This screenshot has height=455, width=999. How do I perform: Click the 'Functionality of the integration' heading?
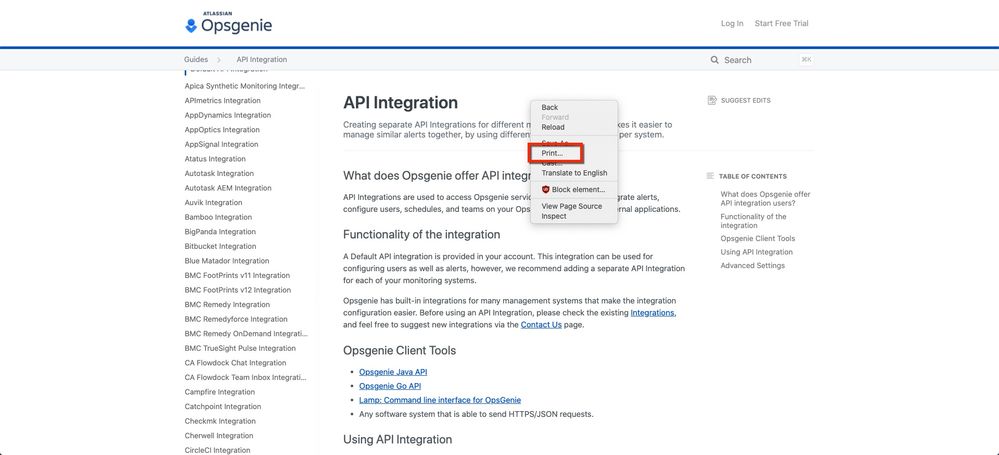[x=421, y=235]
